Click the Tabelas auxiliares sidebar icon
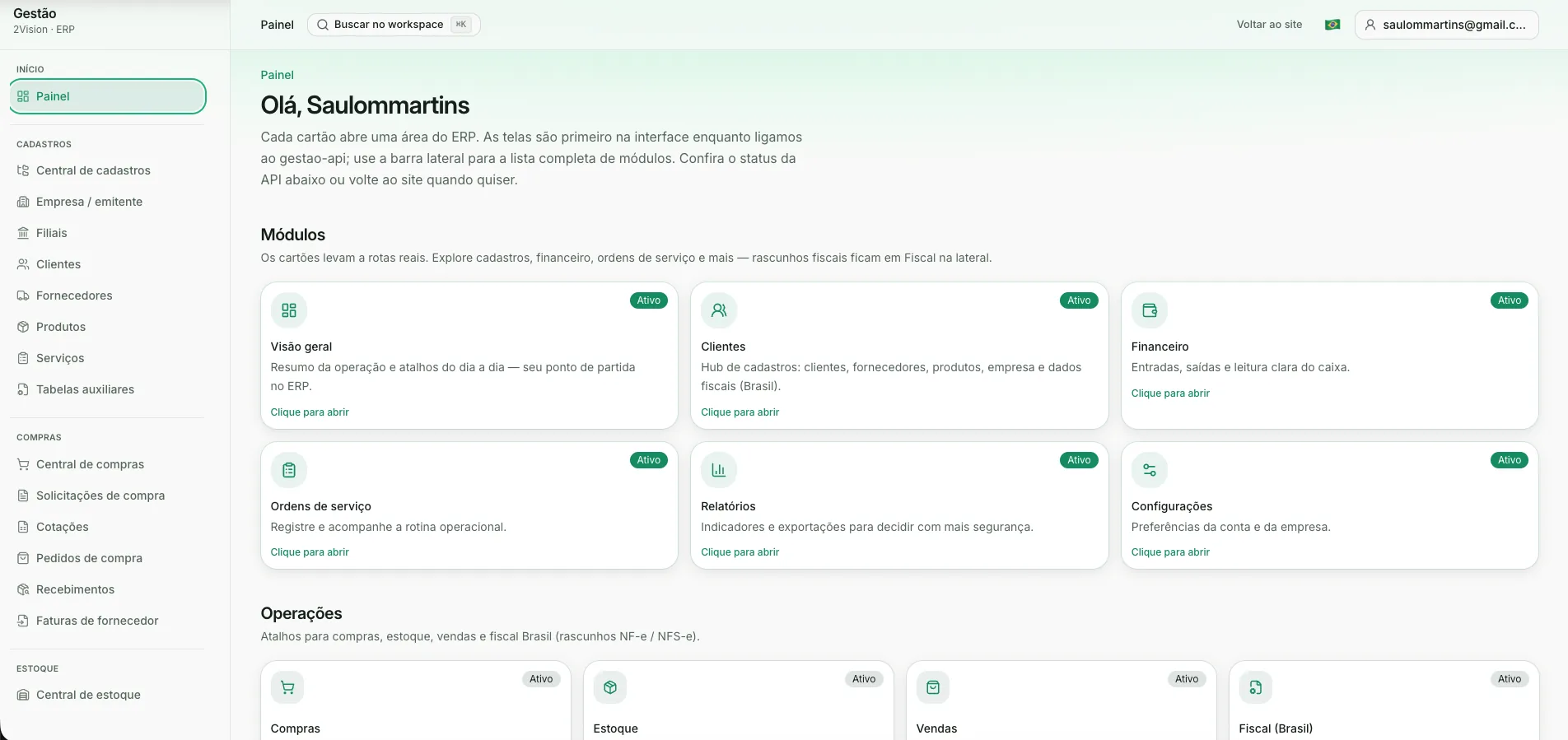Screen dimensions: 1568x740 [x=23, y=389]
